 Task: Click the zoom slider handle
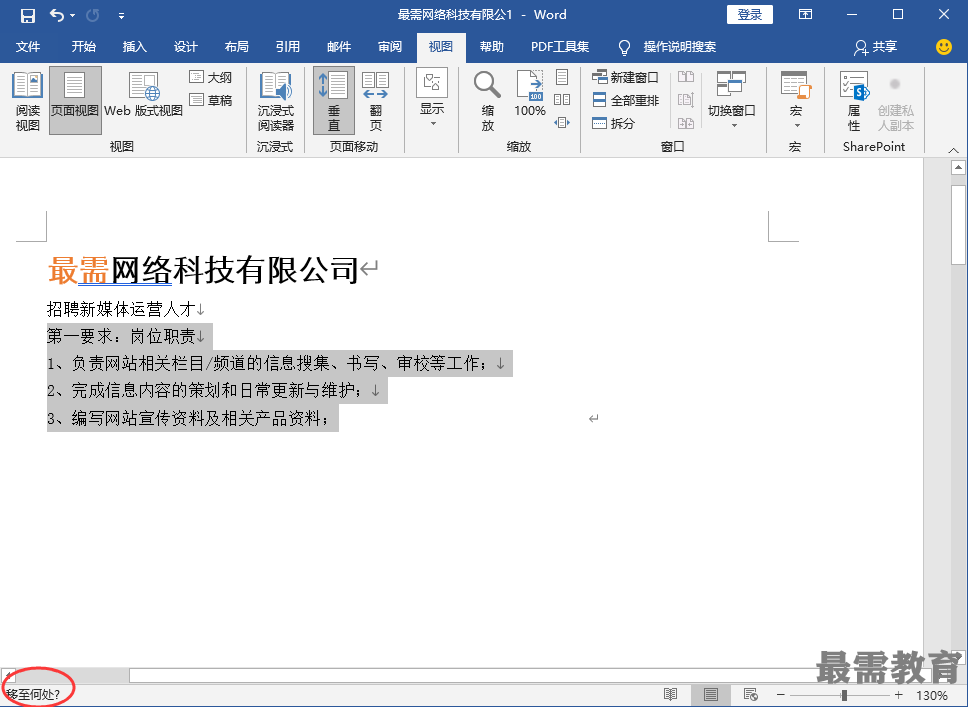coord(844,695)
